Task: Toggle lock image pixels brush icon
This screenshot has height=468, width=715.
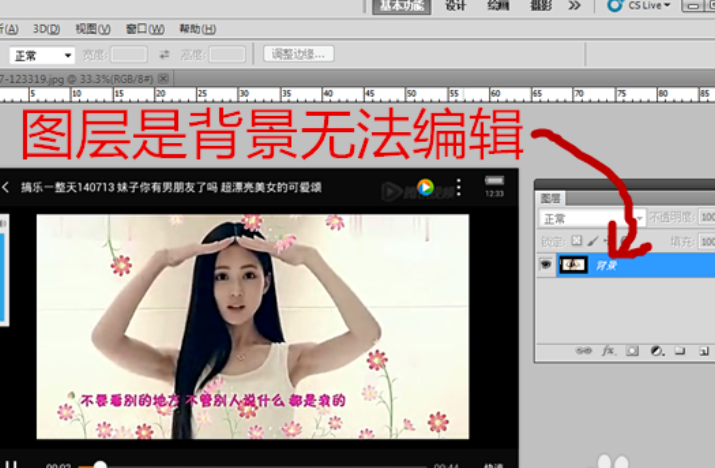Action: click(x=592, y=241)
